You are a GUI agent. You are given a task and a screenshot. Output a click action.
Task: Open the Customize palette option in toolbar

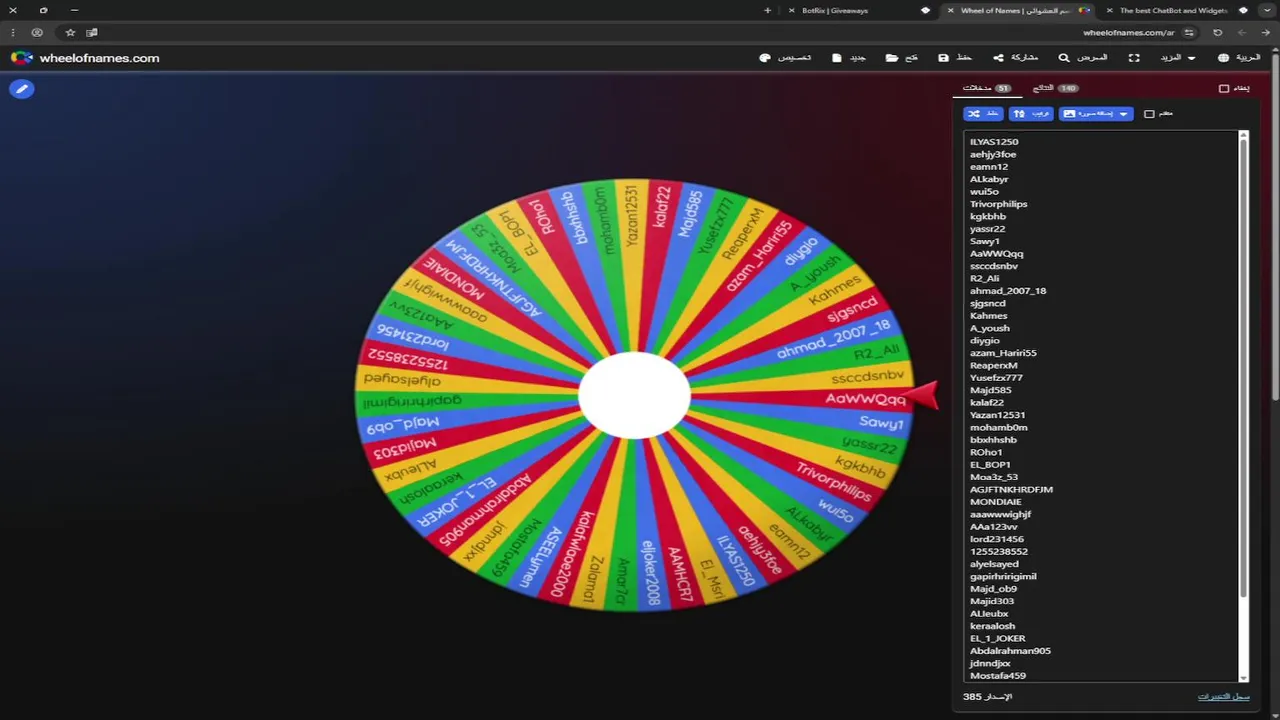pos(786,58)
